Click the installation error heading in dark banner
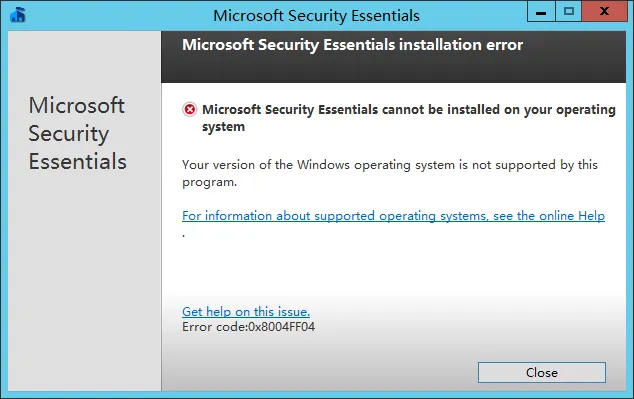This screenshot has width=634, height=399. click(x=352, y=45)
